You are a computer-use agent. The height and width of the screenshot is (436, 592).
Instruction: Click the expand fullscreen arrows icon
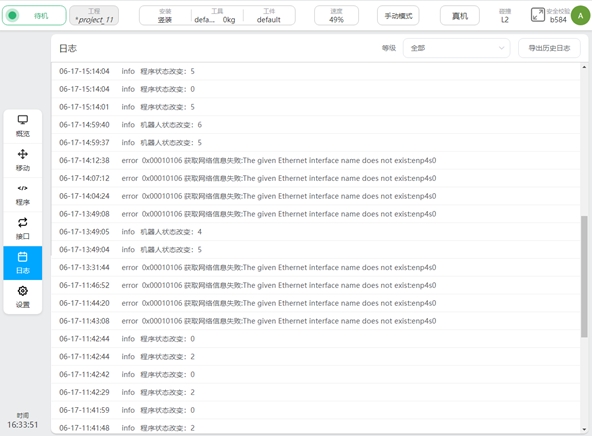[538, 15]
